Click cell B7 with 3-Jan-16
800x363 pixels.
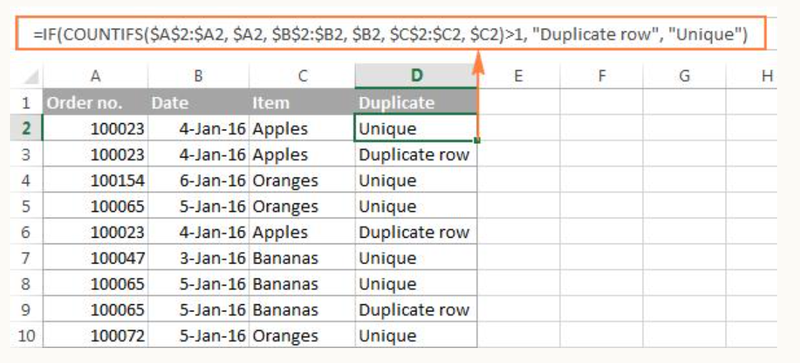coord(198,258)
